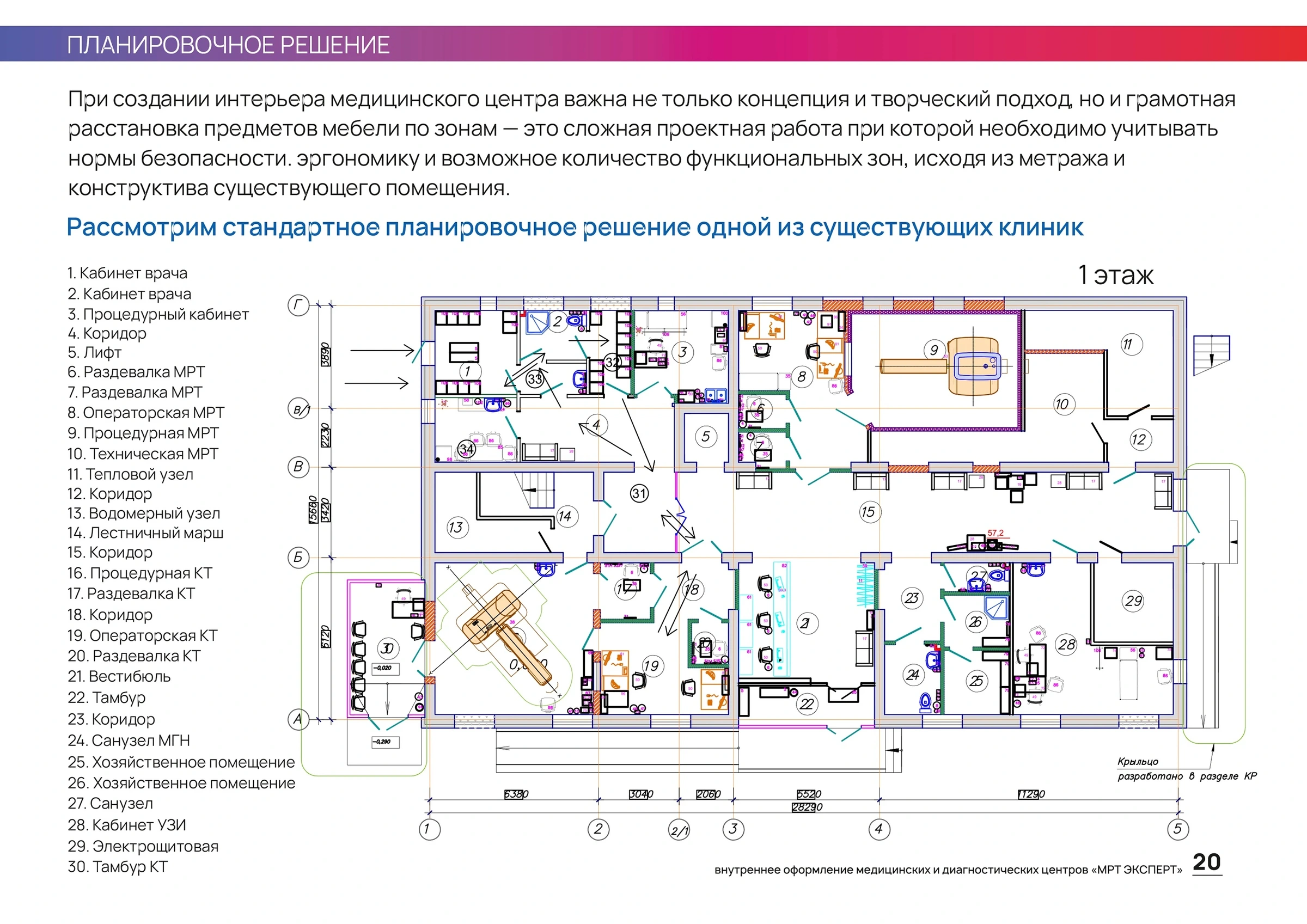This screenshot has width=1307, height=924.
Task: Select room number 15 corridor marker
Action: tap(868, 512)
